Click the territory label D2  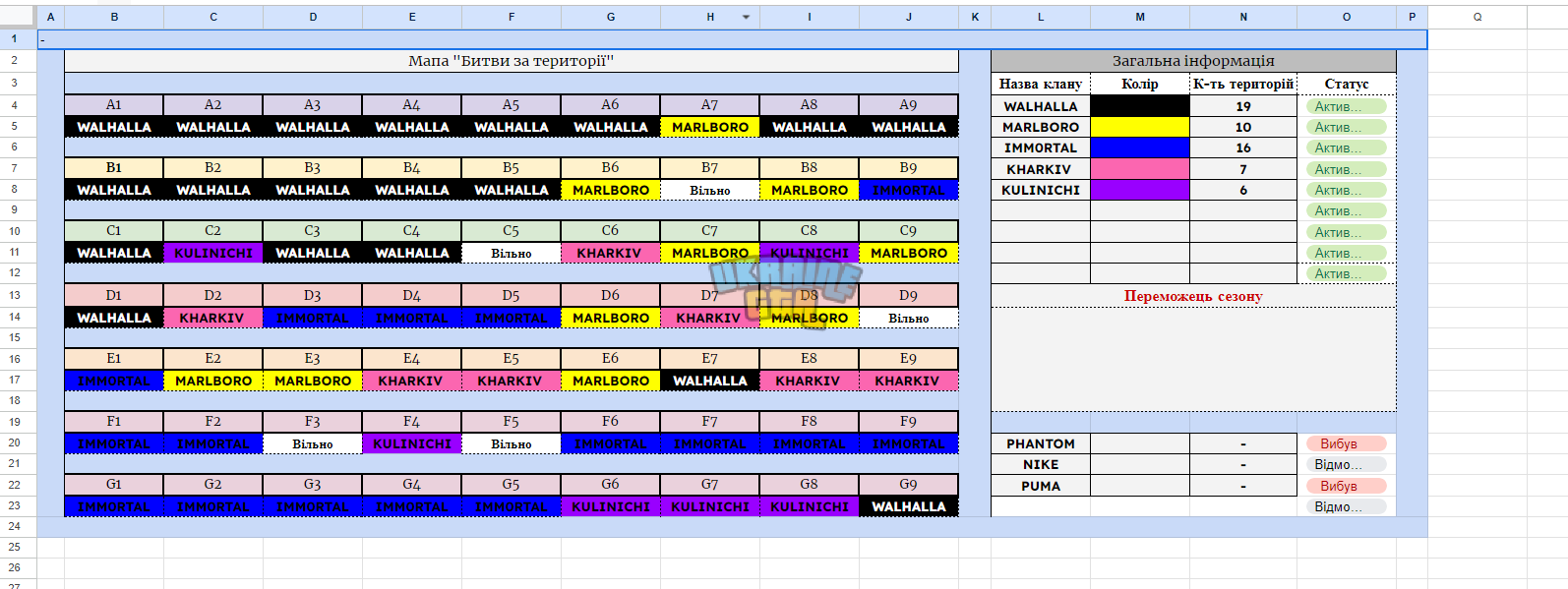click(x=213, y=296)
